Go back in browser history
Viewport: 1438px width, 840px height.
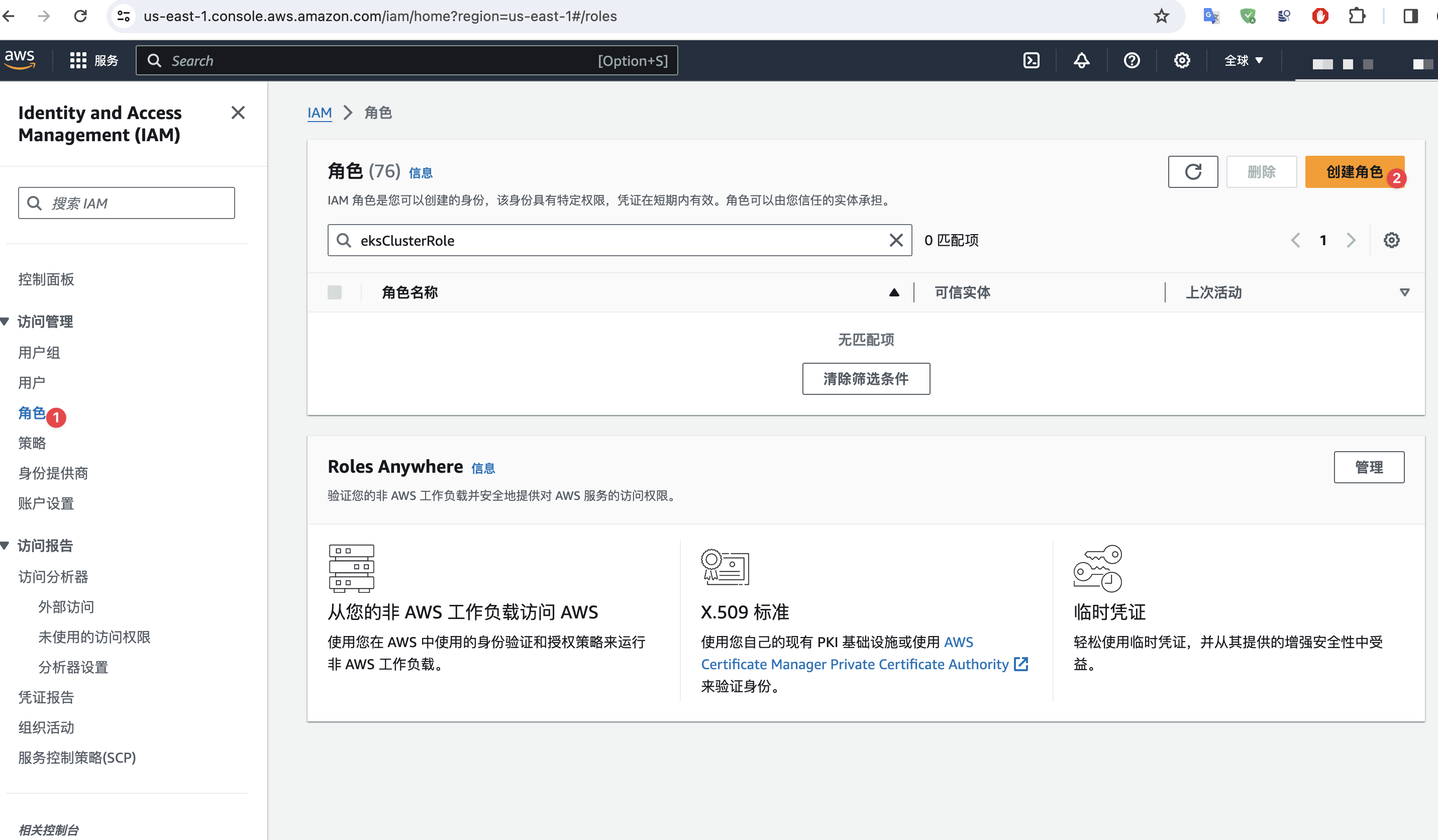click(x=9, y=16)
